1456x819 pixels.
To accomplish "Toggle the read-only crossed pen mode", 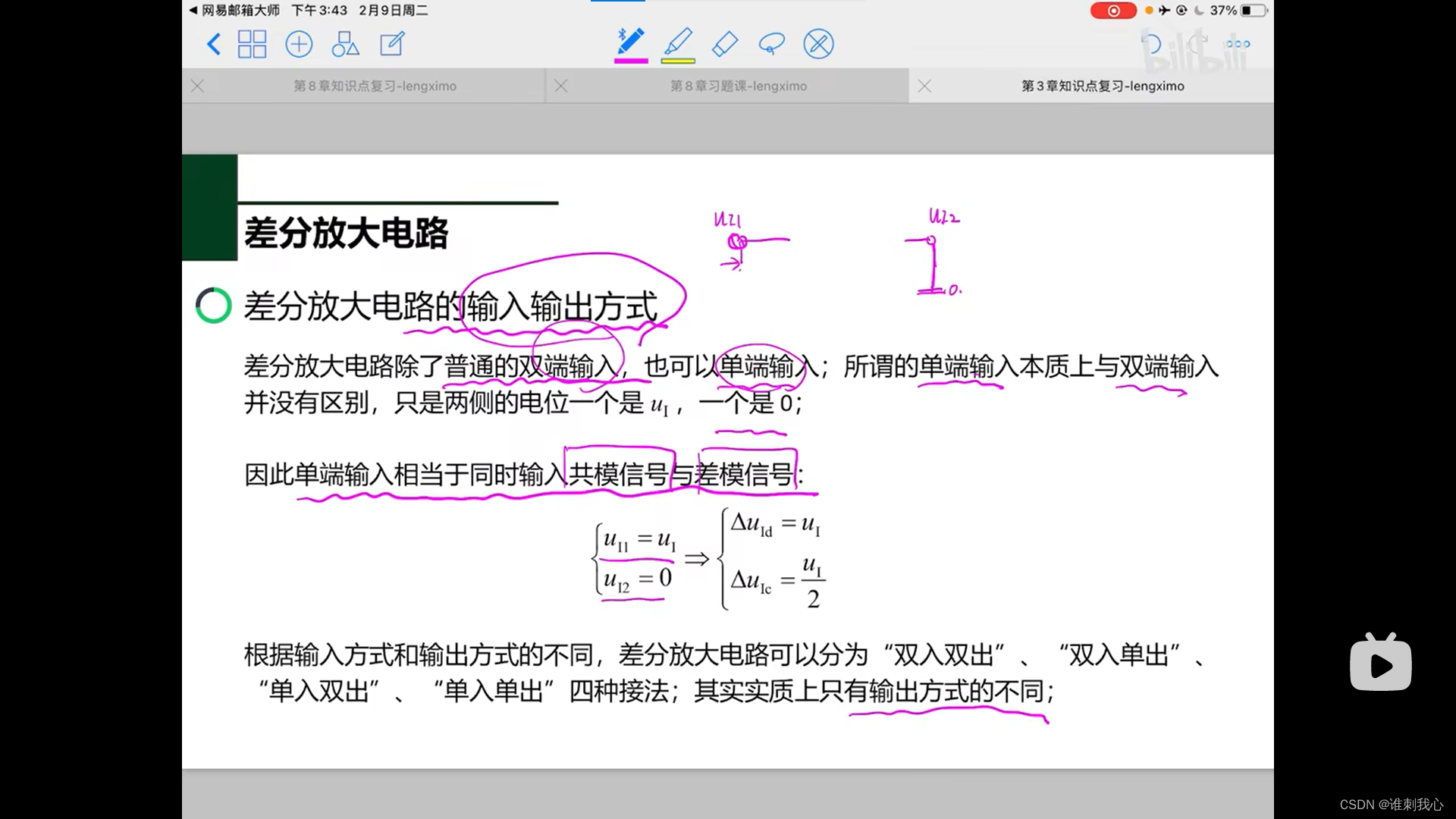I will click(x=818, y=44).
